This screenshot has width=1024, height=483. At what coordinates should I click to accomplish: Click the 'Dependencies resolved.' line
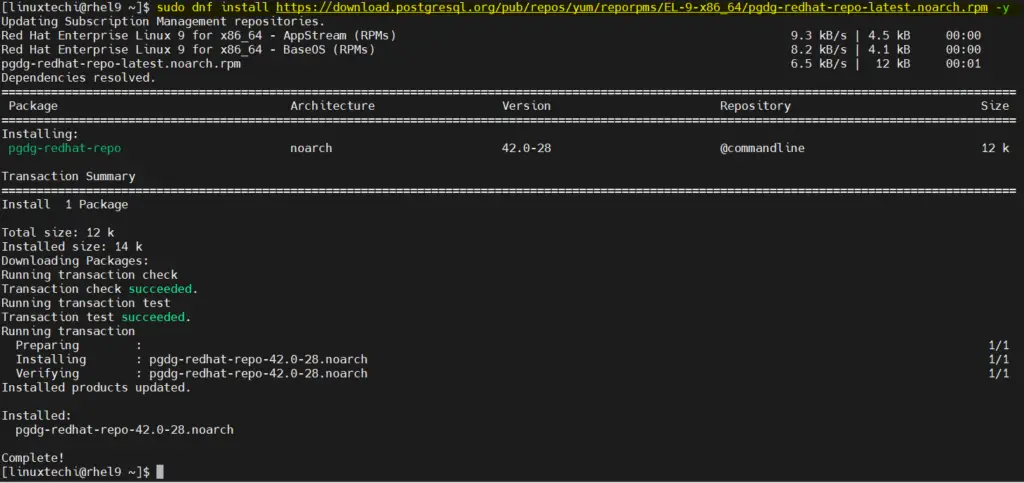[x=79, y=78]
